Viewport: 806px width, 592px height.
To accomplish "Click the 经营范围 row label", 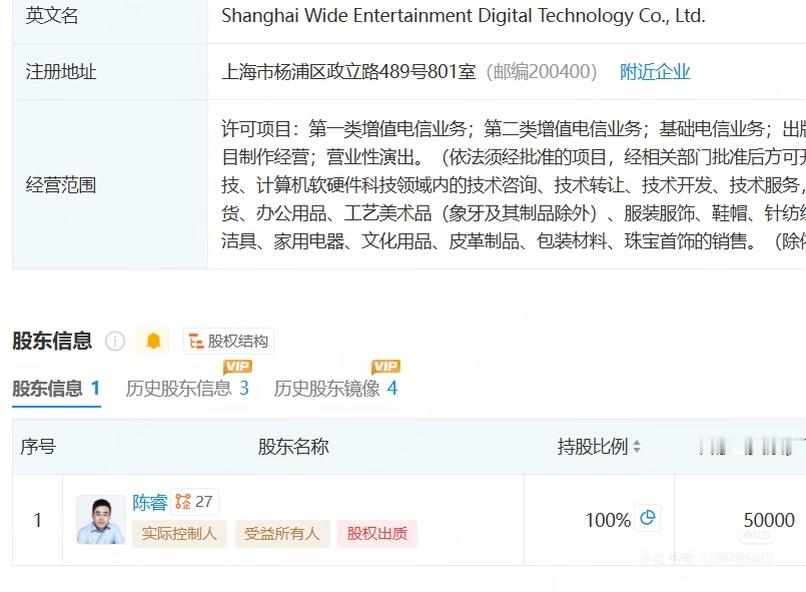I will [61, 185].
